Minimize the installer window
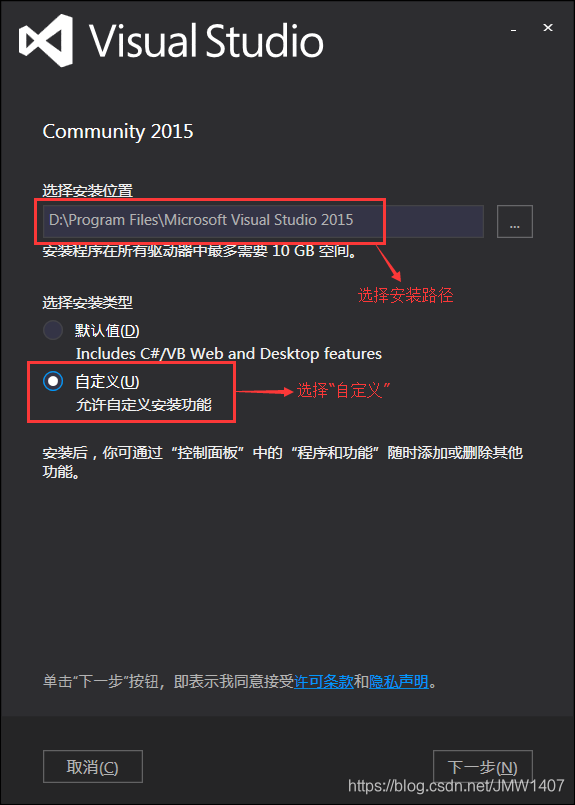This screenshot has width=575, height=805. (513, 30)
